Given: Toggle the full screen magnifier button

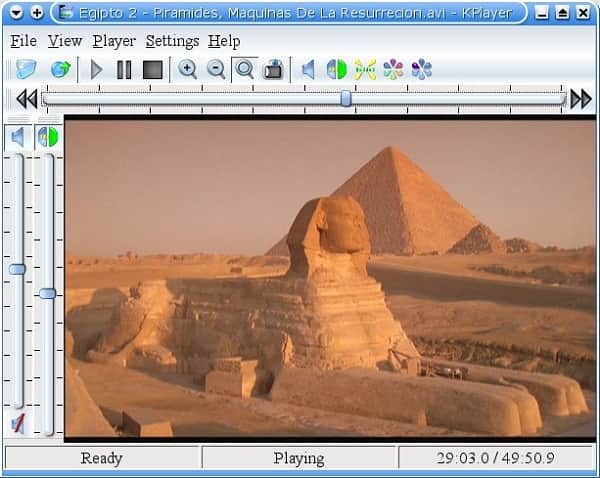Looking at the screenshot, I should click(243, 70).
